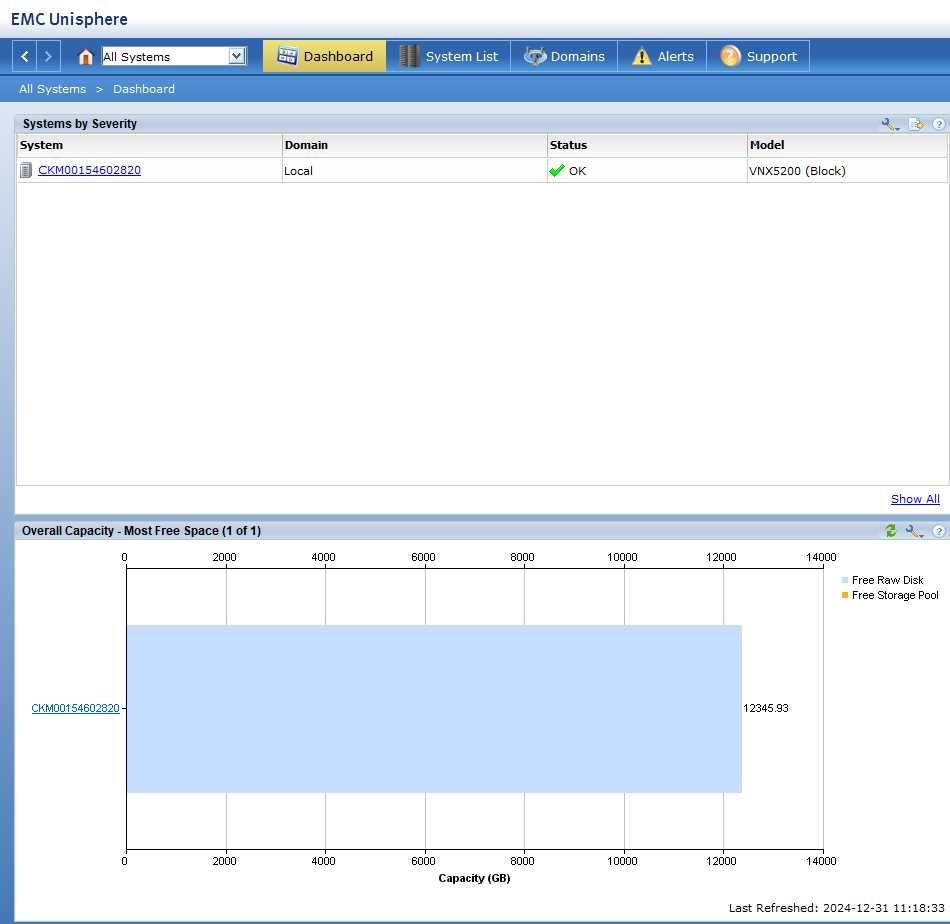Go forward with the right arrow button
The height and width of the screenshot is (924, 950).
click(48, 56)
